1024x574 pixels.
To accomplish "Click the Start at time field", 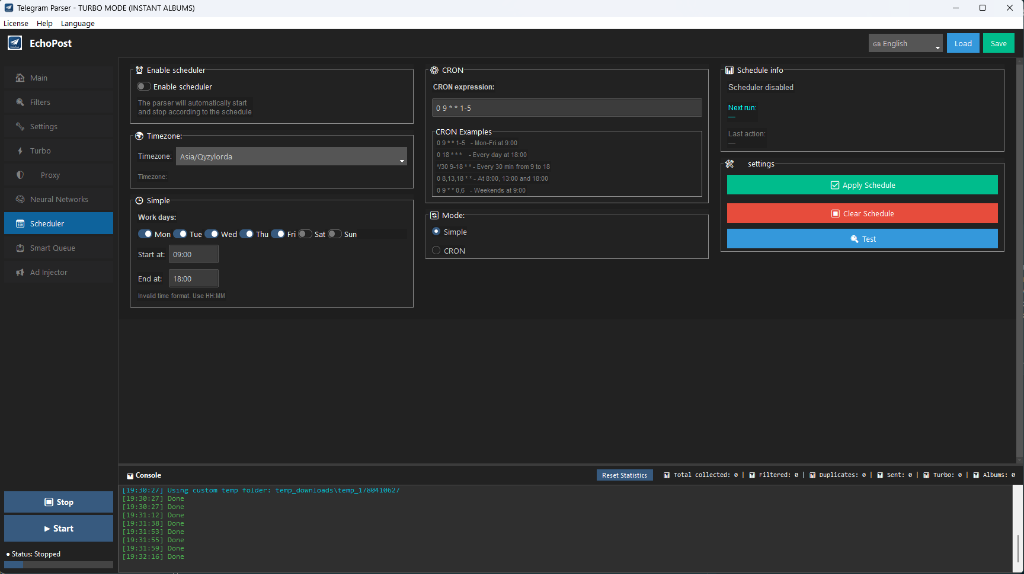I will 194,254.
